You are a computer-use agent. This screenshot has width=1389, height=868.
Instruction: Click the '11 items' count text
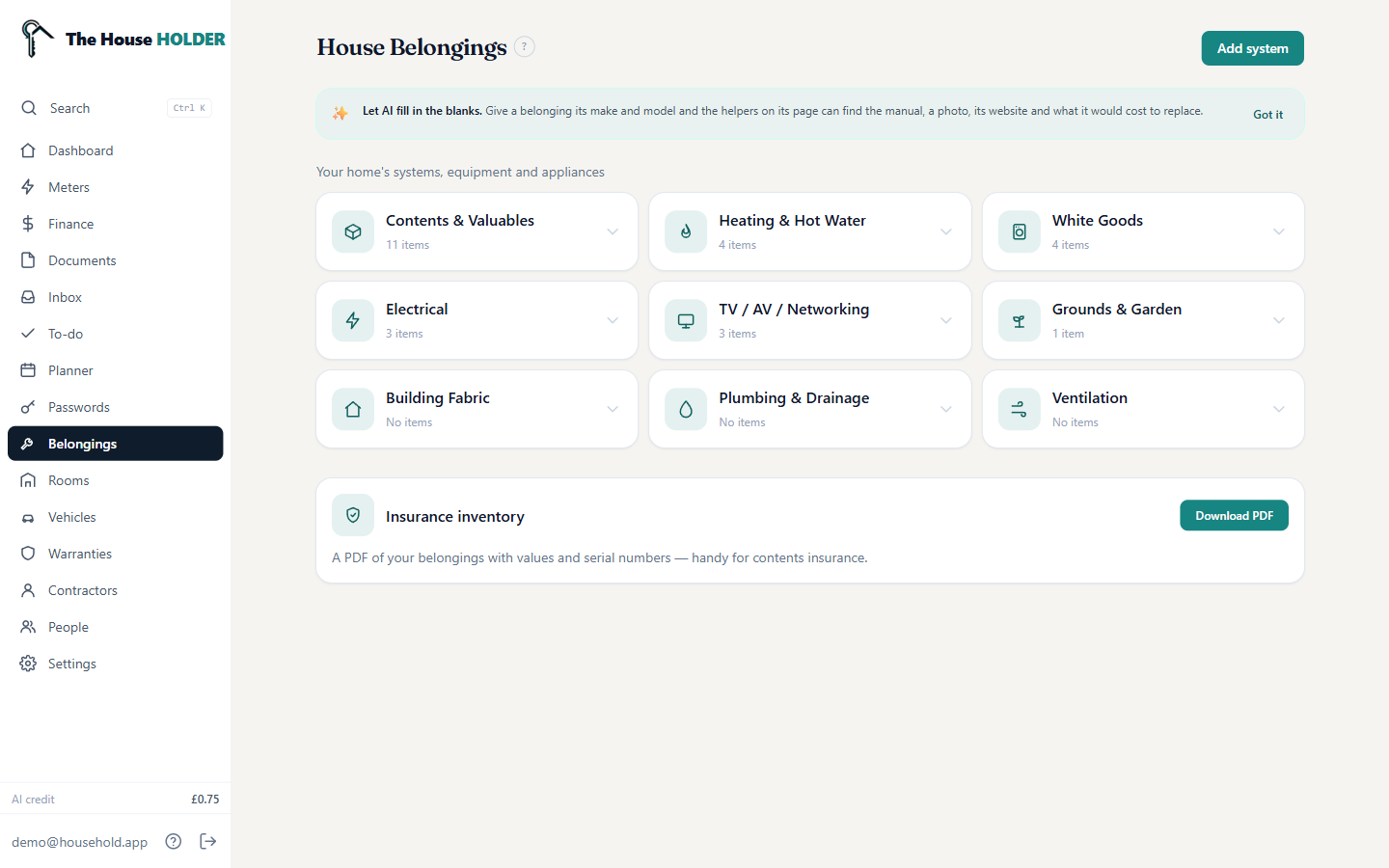pyautogui.click(x=407, y=245)
